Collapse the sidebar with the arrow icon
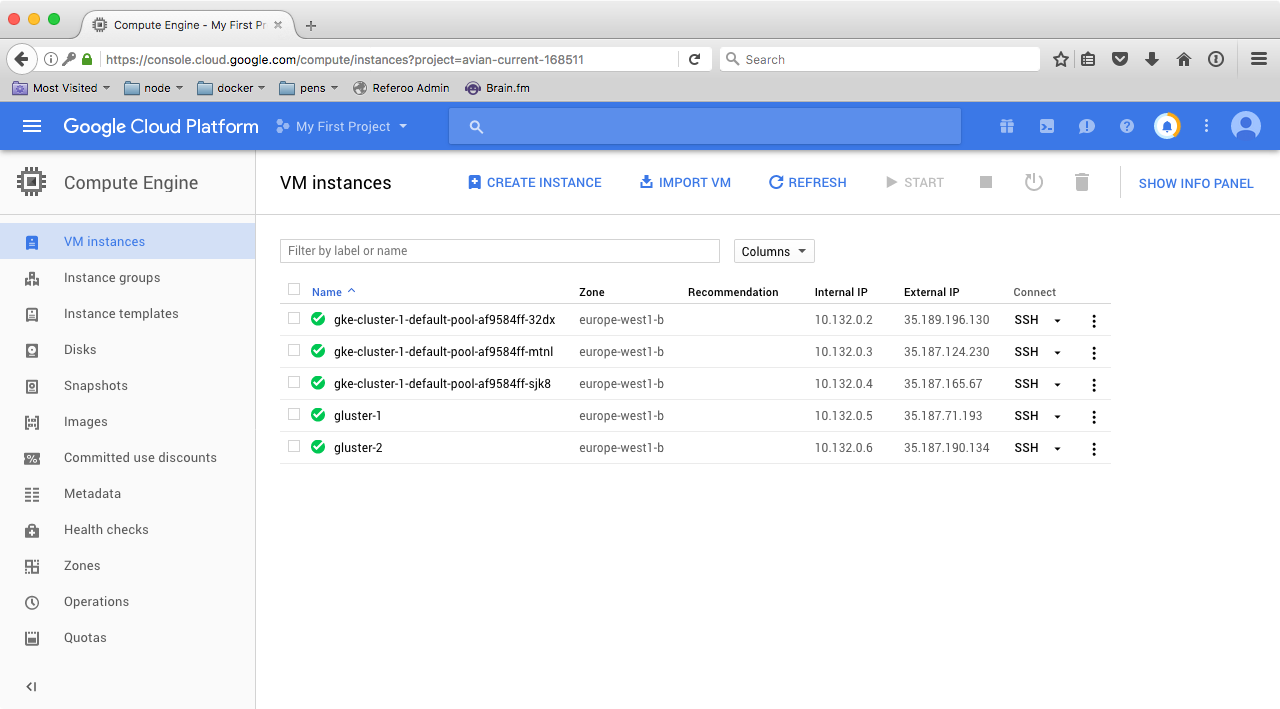The width and height of the screenshot is (1280, 709). 31,686
